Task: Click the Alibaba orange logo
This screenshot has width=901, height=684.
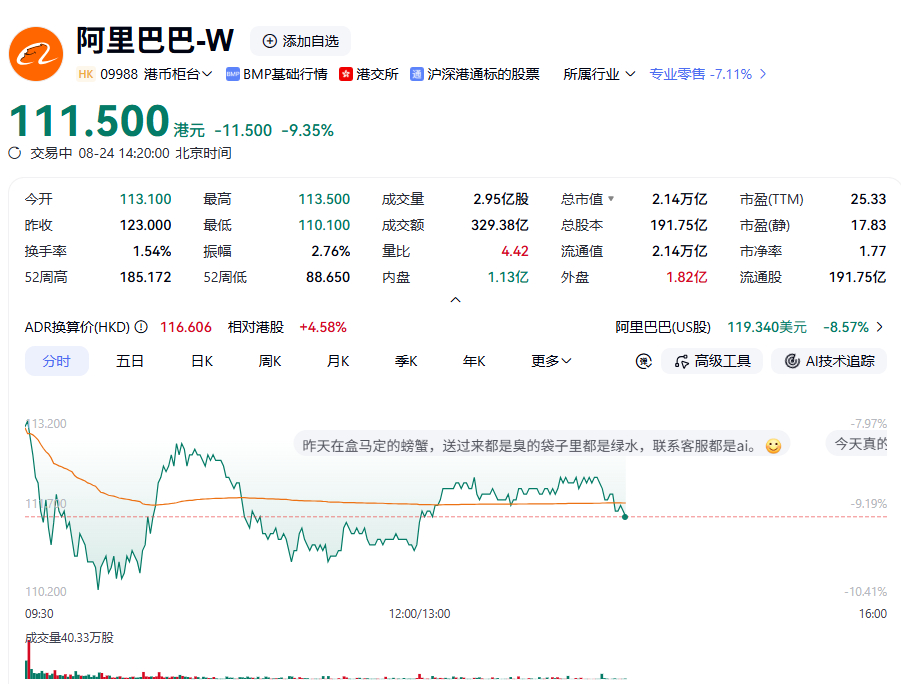Action: point(36,54)
